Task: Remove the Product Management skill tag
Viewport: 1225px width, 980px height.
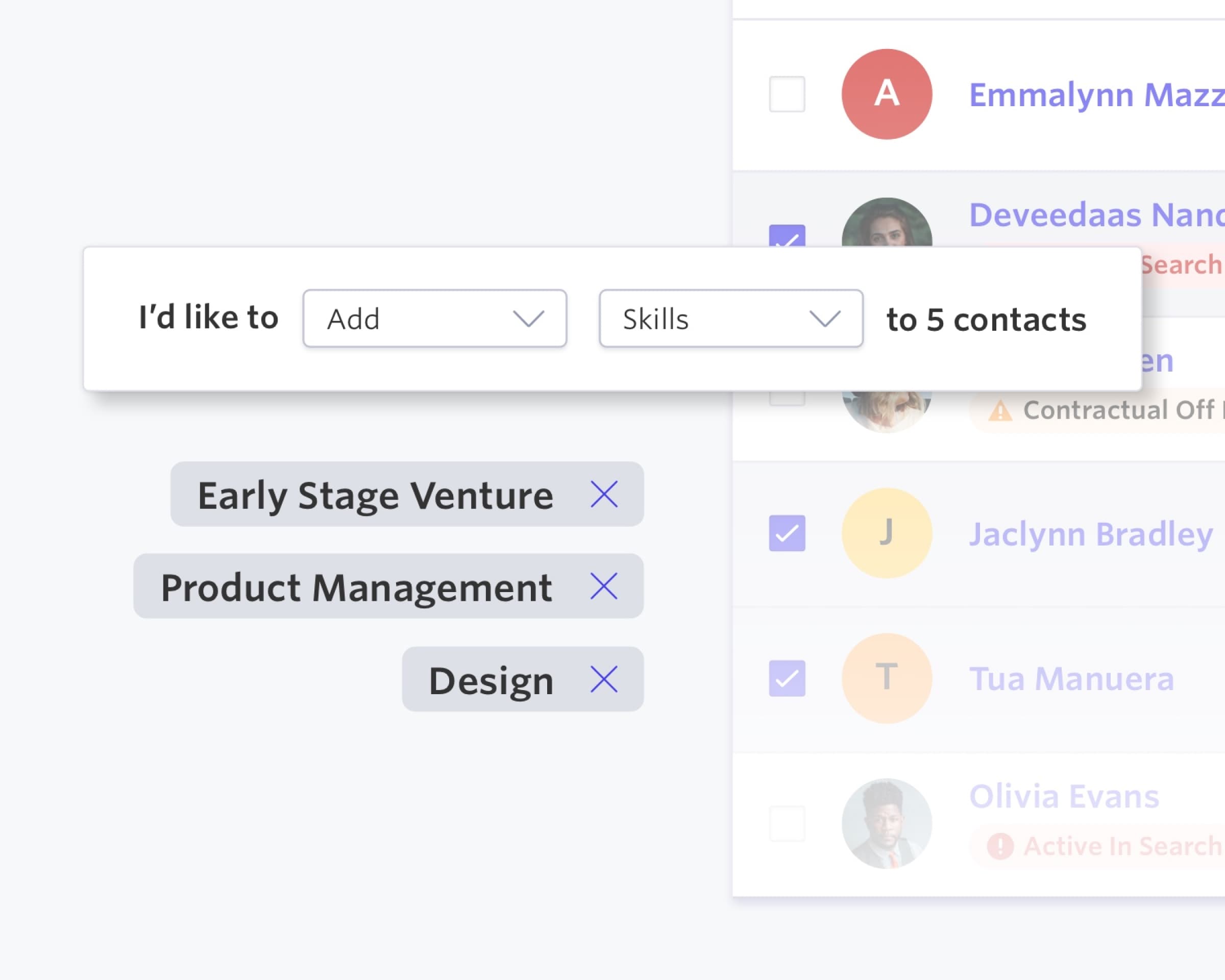Action: [603, 586]
